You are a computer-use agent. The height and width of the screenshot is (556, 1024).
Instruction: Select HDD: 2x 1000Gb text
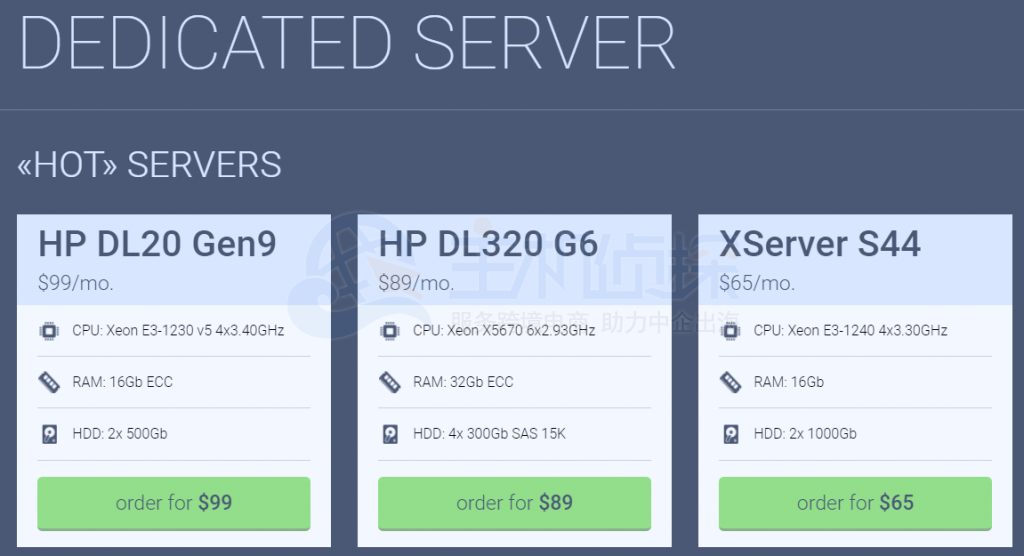tap(805, 434)
